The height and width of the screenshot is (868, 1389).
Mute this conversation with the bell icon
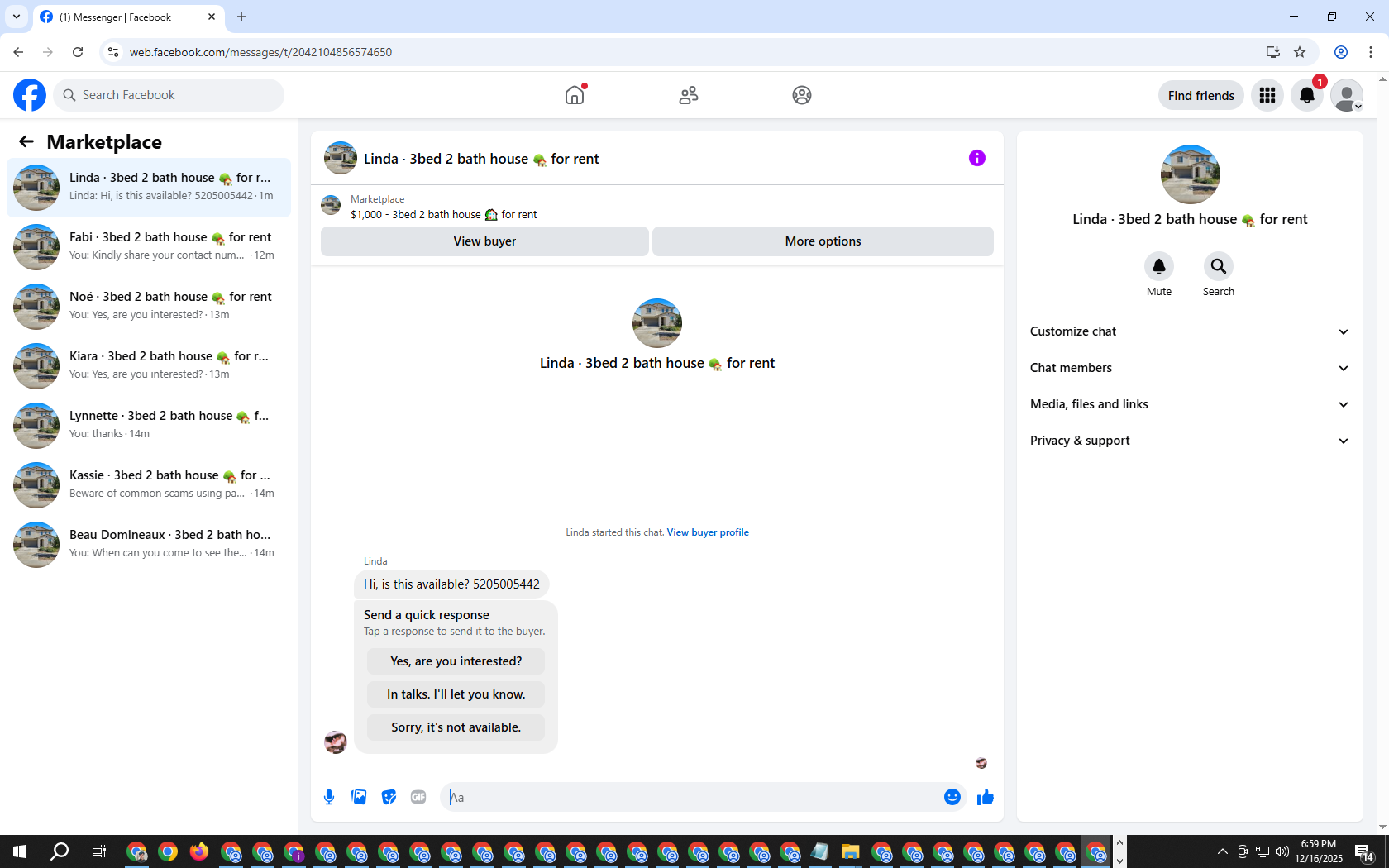tap(1159, 266)
